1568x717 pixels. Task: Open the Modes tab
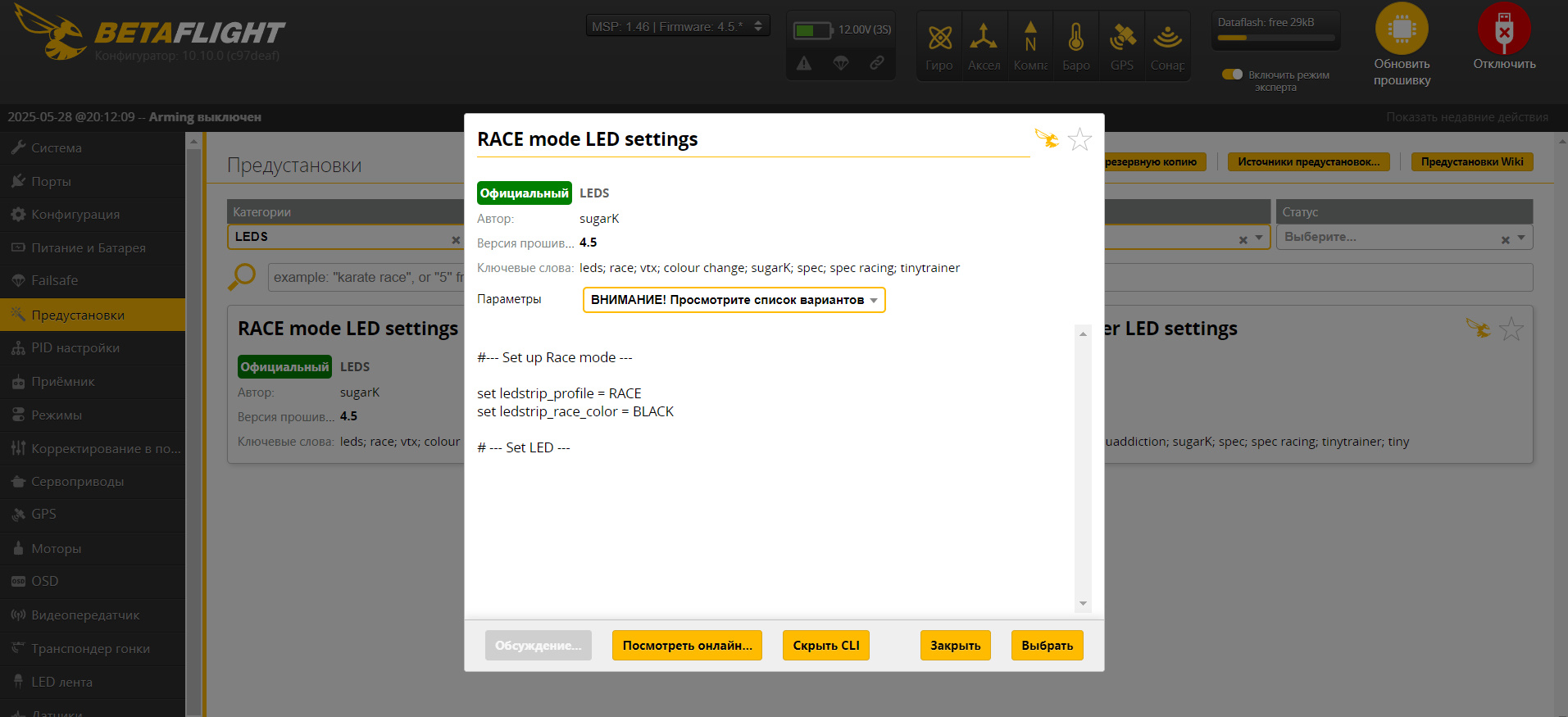coord(93,415)
